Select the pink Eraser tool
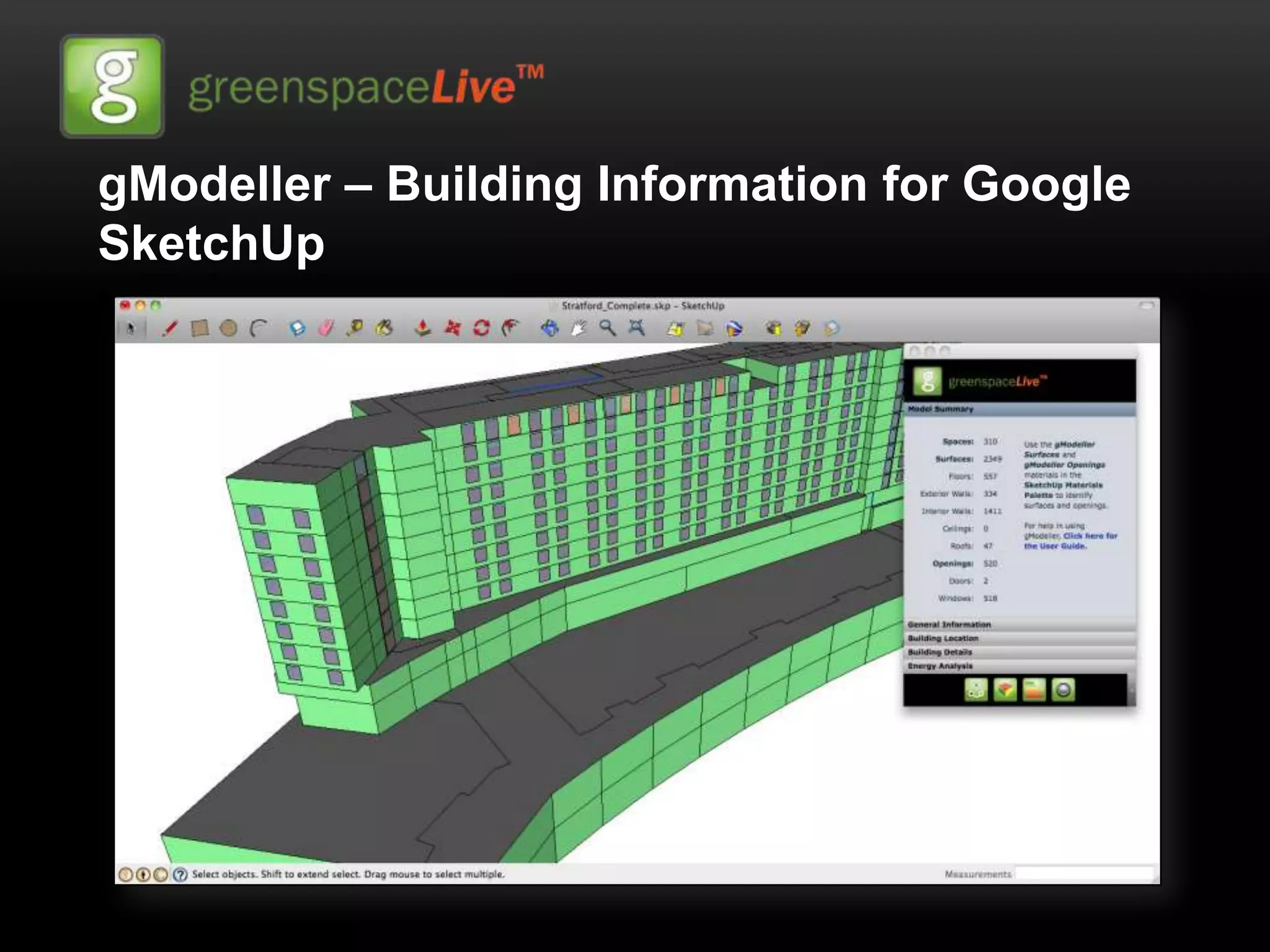Image resolution: width=1270 pixels, height=952 pixels. pyautogui.click(x=327, y=328)
